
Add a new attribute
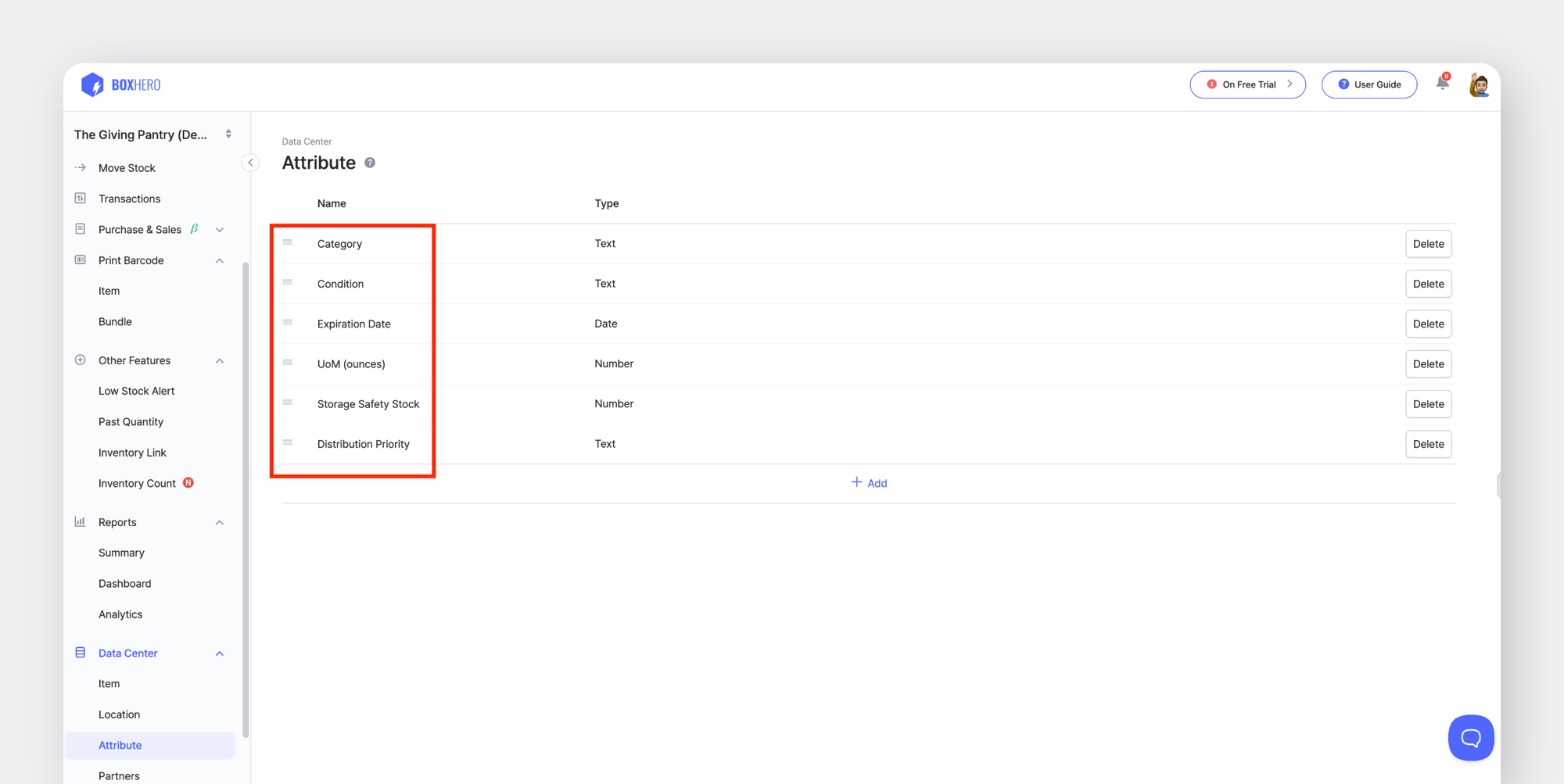(x=869, y=482)
